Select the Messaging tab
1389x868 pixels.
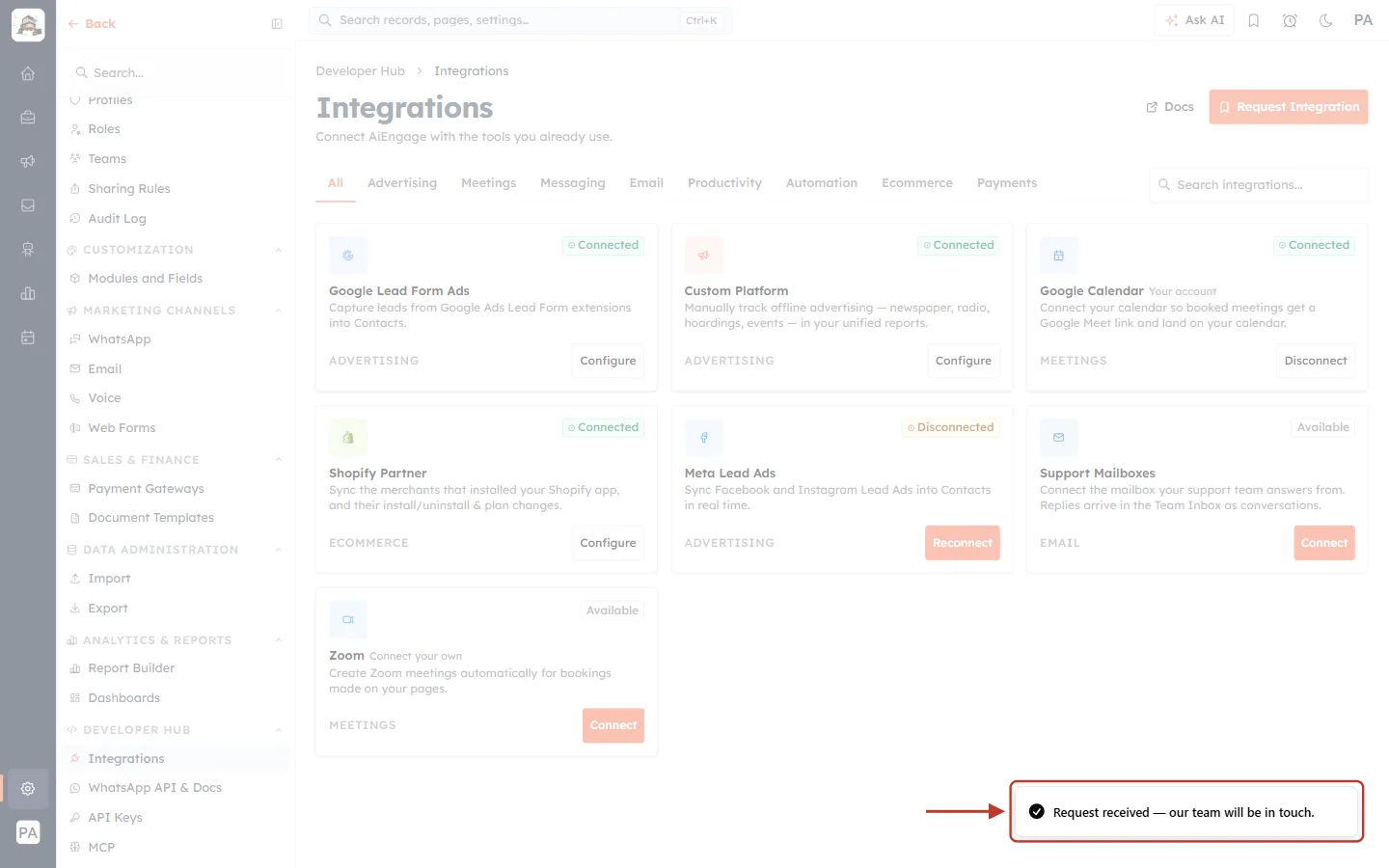pyautogui.click(x=573, y=183)
